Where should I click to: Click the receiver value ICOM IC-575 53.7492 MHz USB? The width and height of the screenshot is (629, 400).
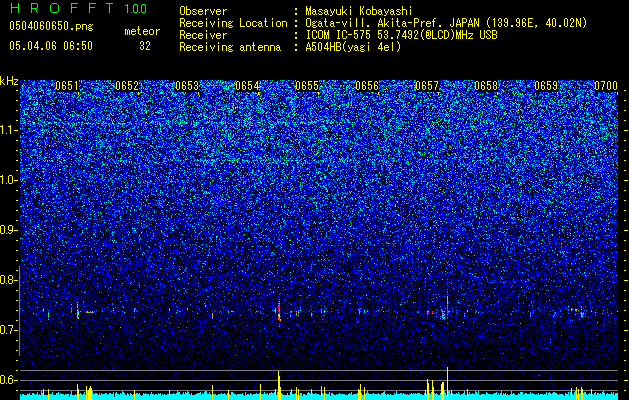coord(401,35)
